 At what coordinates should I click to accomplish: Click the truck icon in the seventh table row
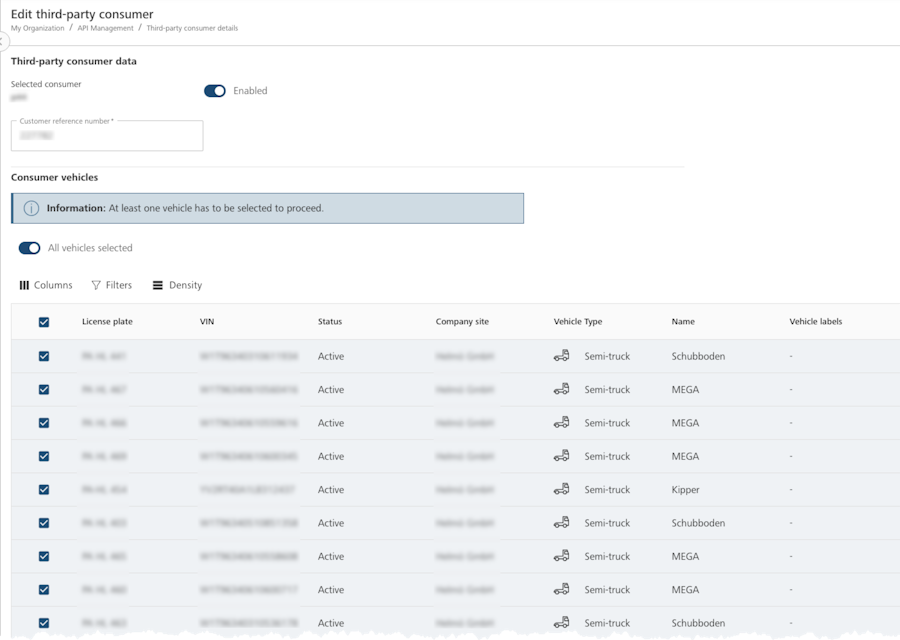tap(561, 556)
